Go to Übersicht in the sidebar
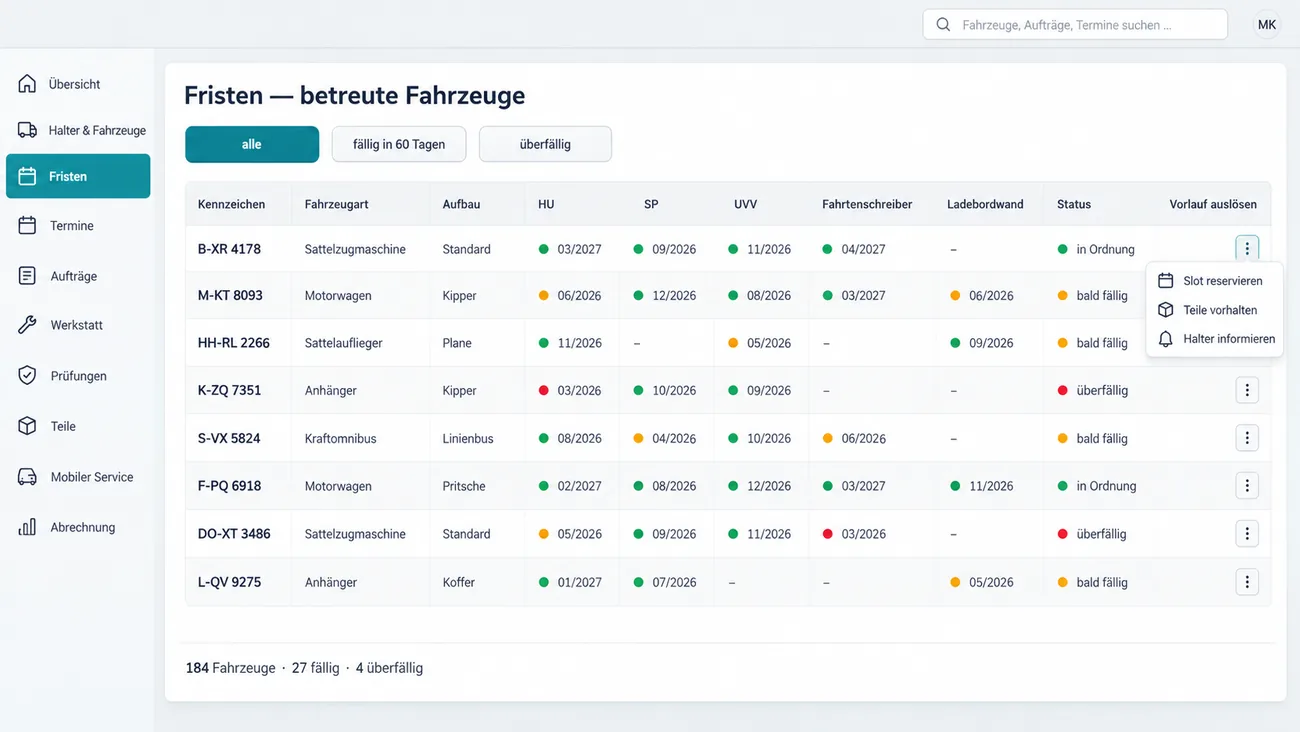The image size is (1300, 732). pyautogui.click(x=78, y=84)
